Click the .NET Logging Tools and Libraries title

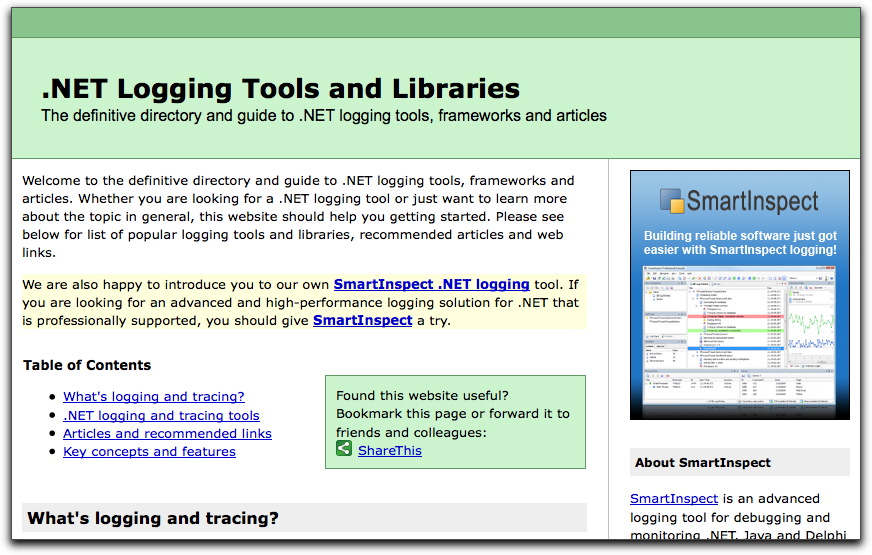[281, 88]
